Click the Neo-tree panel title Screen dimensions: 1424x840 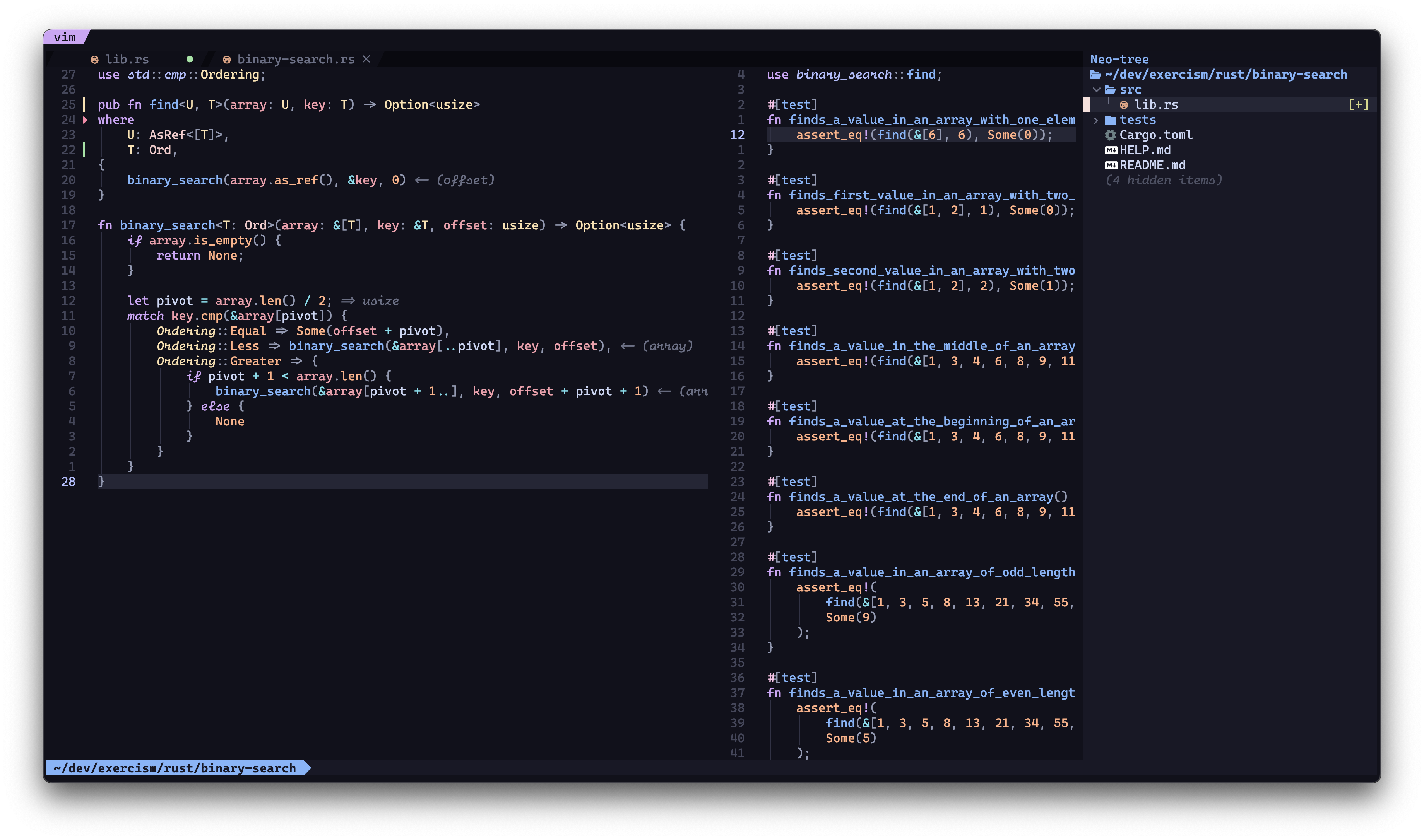point(1119,60)
